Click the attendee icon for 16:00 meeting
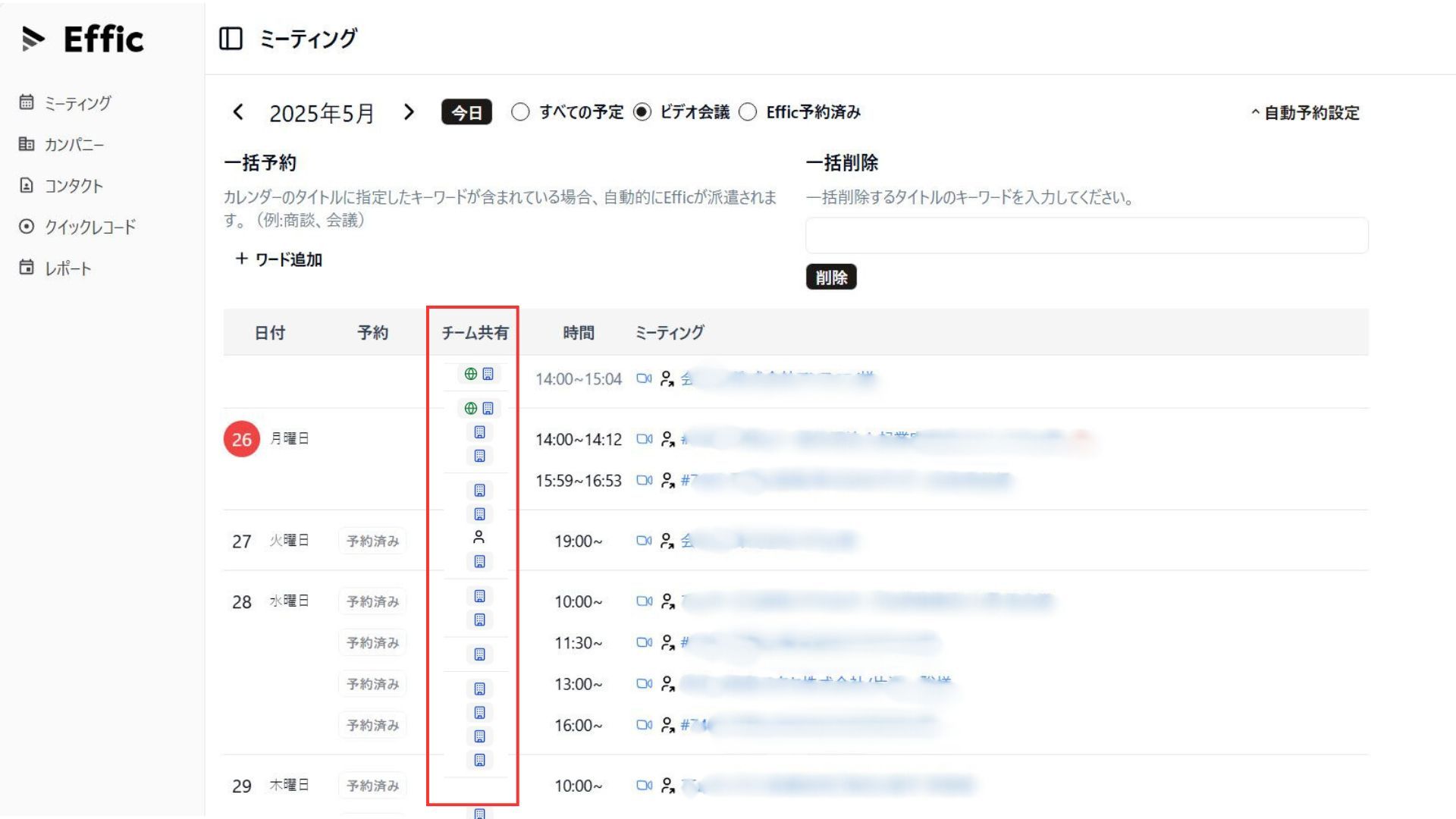The width and height of the screenshot is (1456, 819). (667, 725)
